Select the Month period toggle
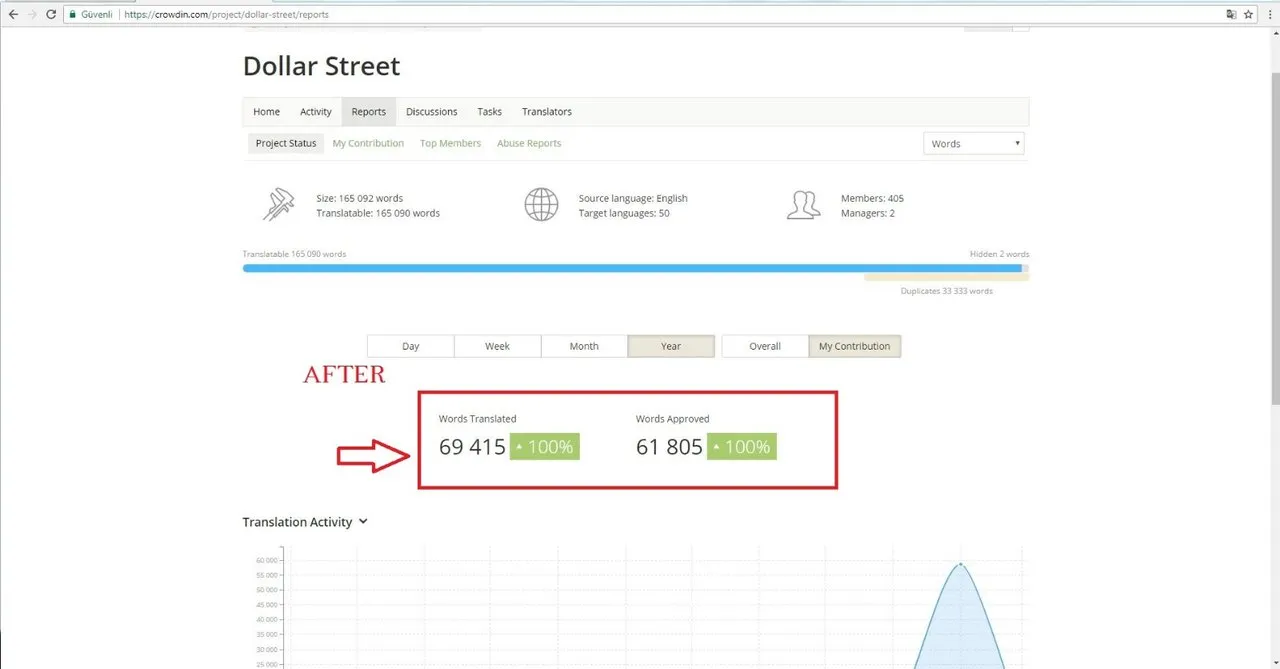The height and width of the screenshot is (669, 1280). 584,346
